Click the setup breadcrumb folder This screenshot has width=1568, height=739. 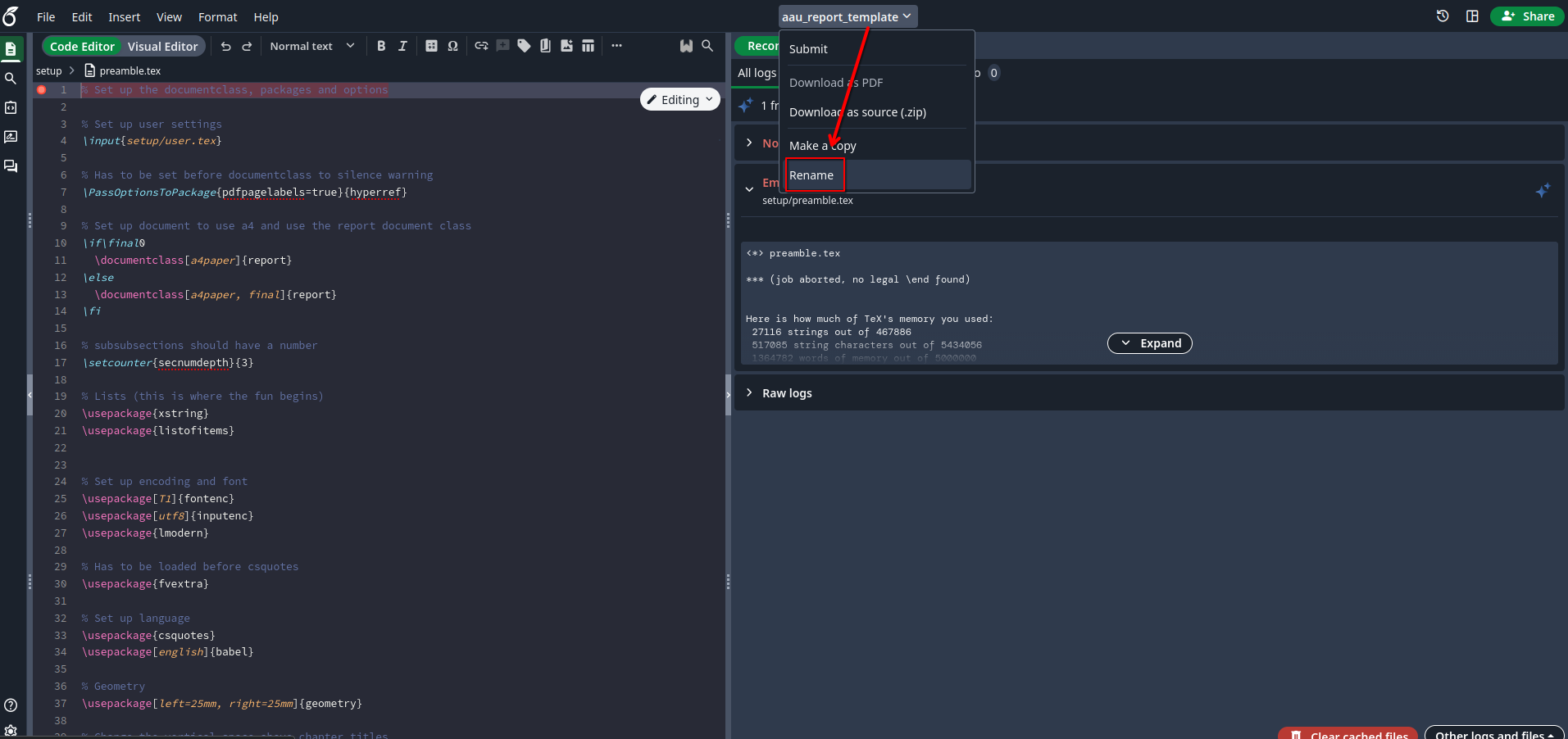pos(49,71)
